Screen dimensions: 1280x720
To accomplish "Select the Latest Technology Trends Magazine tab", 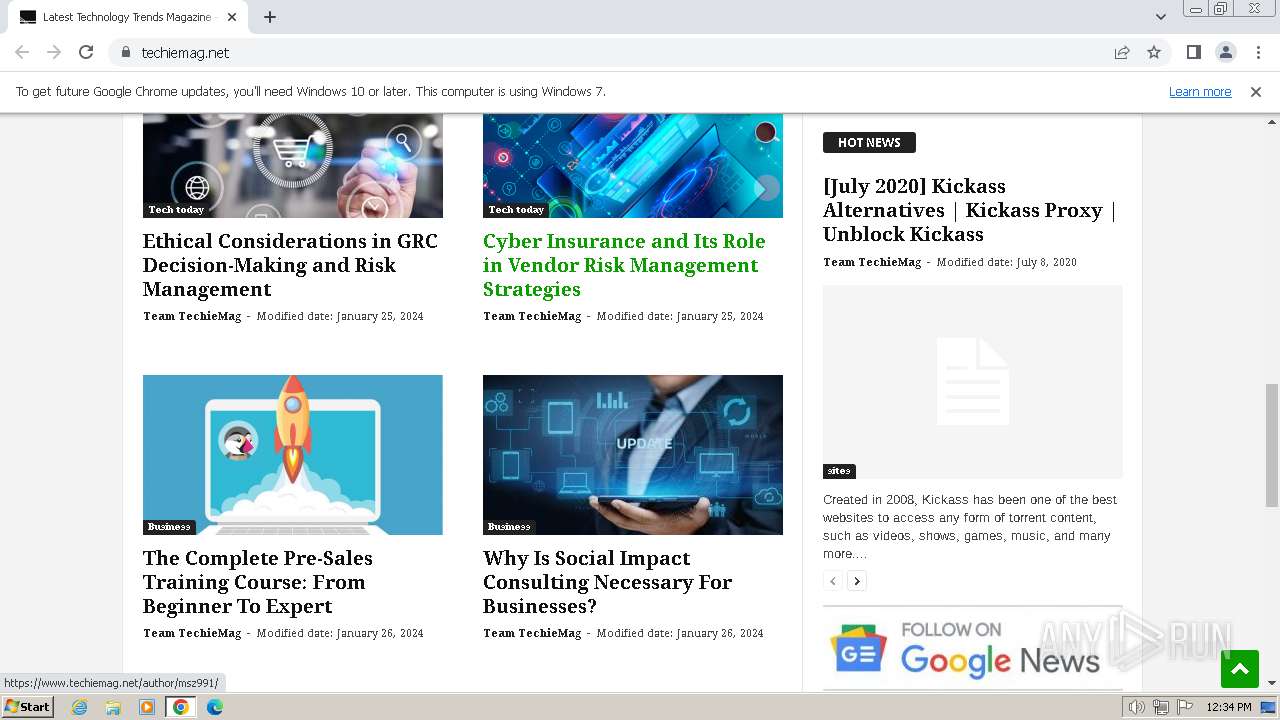I will click(x=127, y=17).
